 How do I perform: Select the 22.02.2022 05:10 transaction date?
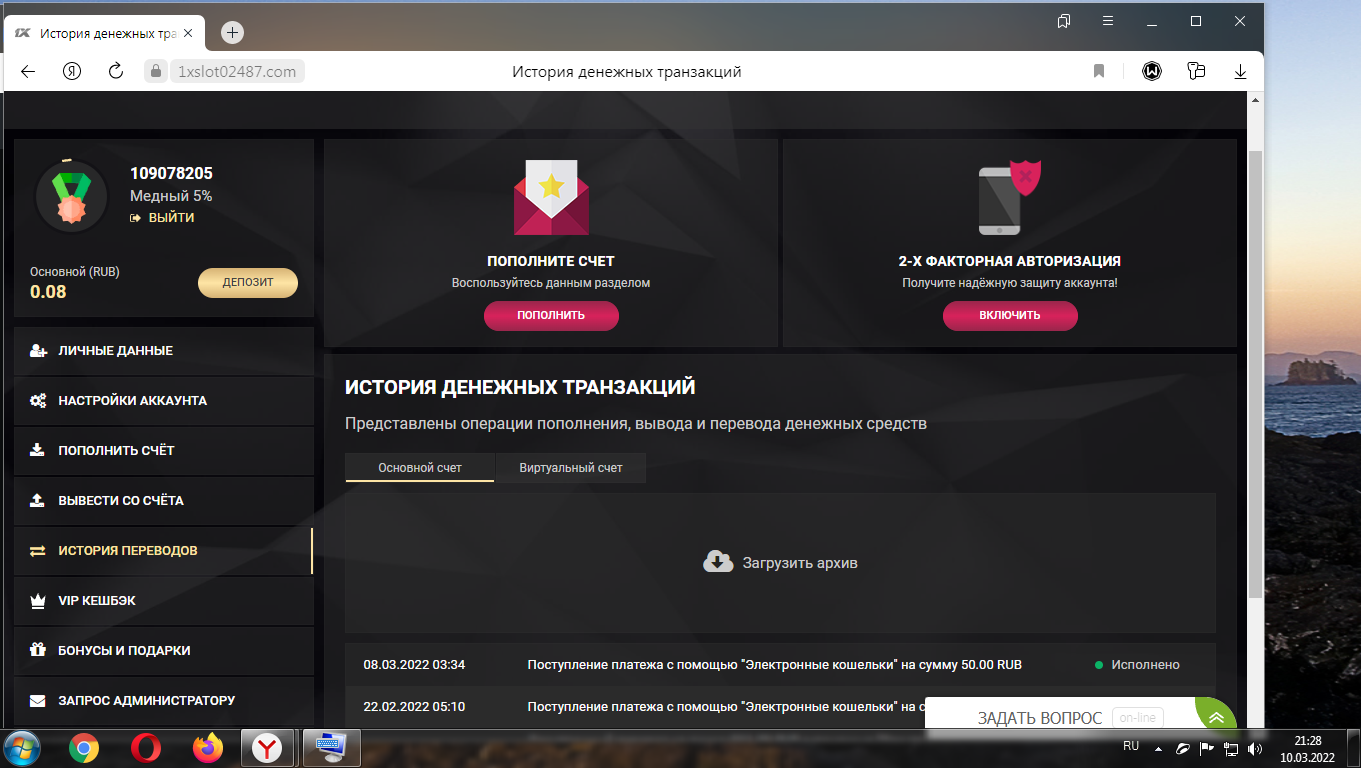[414, 707]
